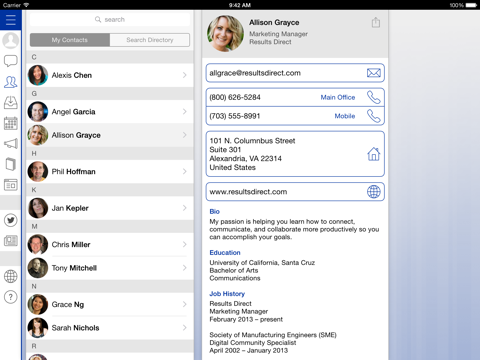Select contact name Phil Hoffman

73,171
